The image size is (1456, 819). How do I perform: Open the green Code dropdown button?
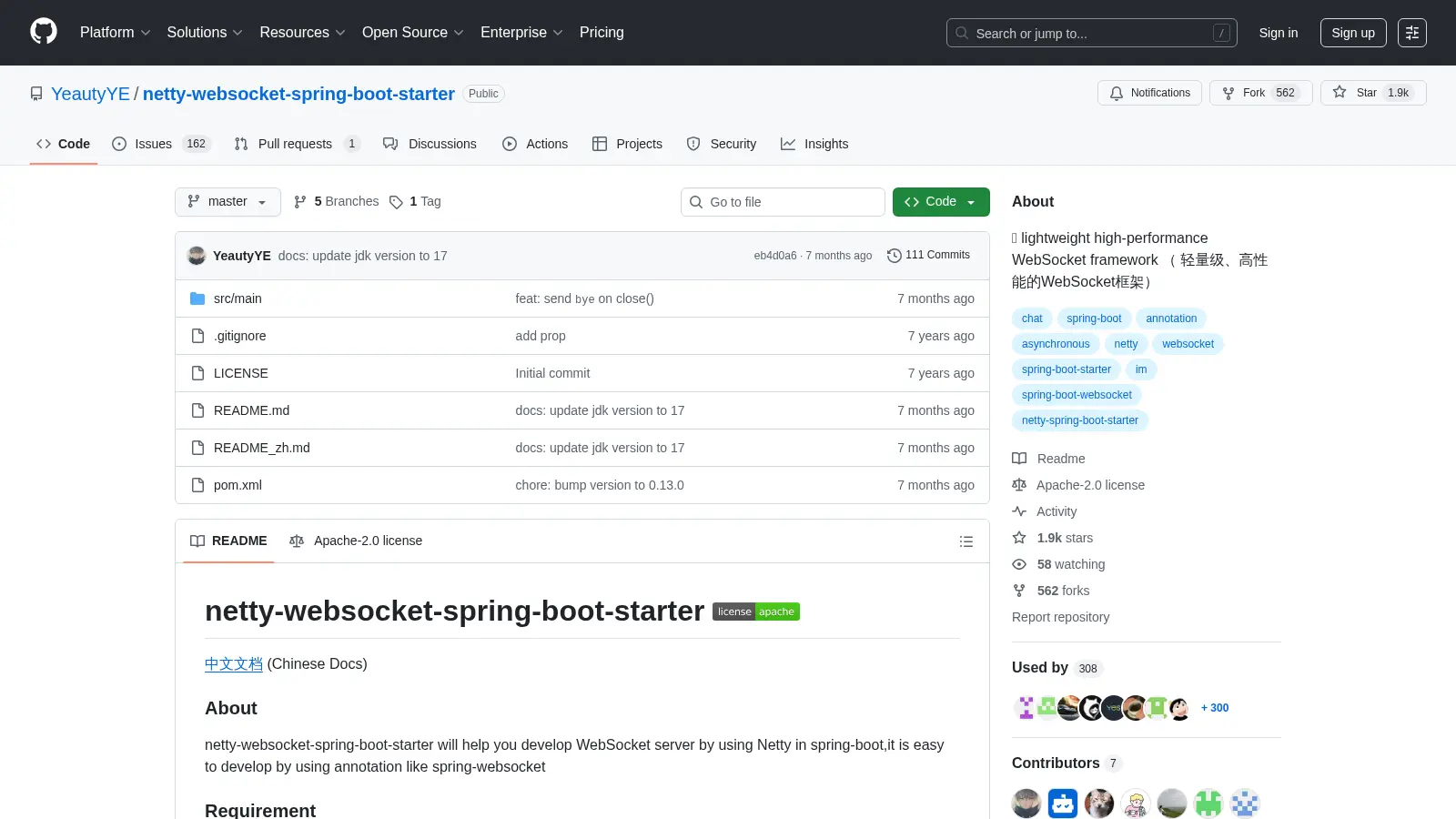point(941,201)
